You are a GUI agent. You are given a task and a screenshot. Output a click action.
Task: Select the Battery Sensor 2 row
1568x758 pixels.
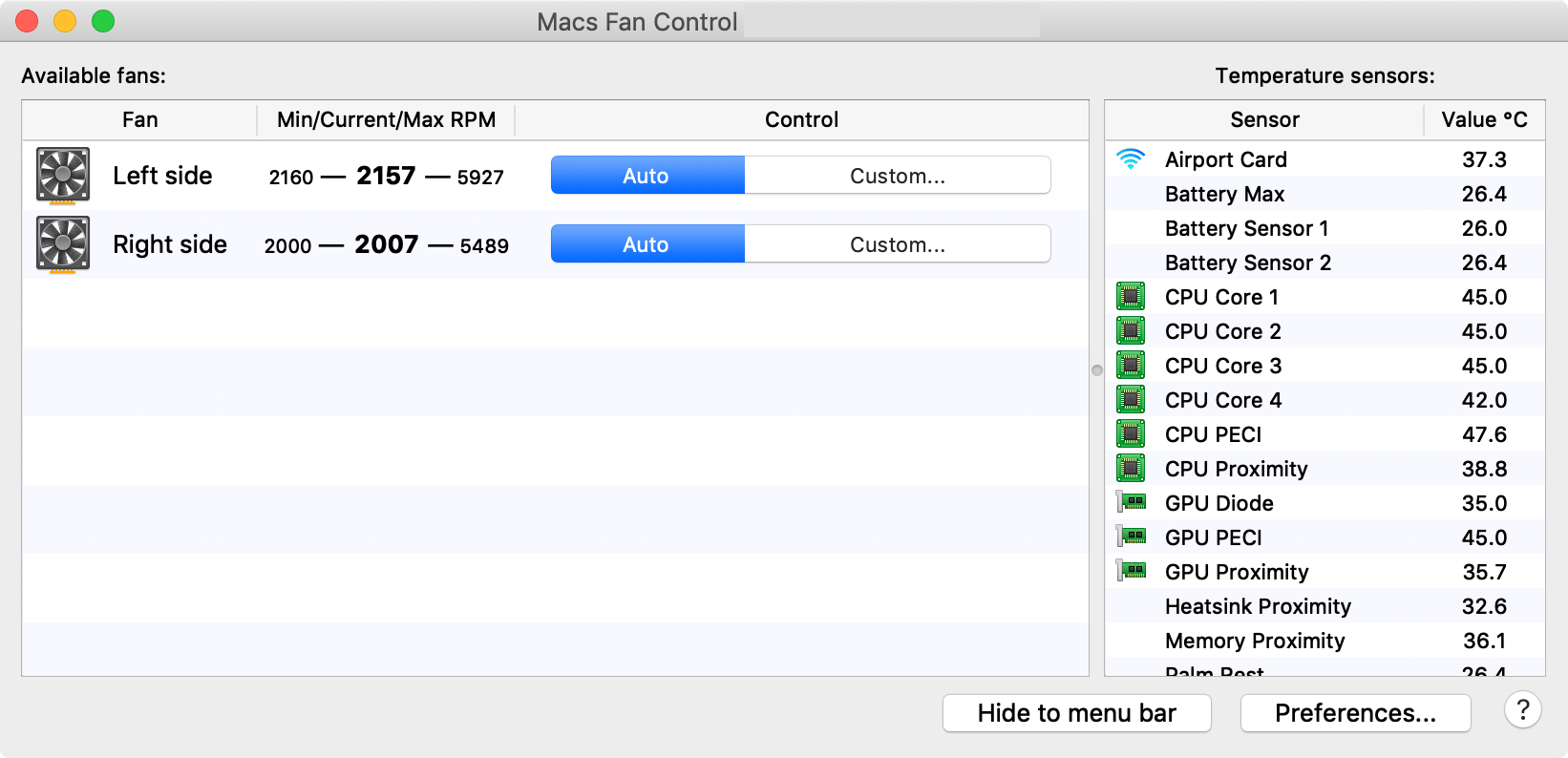1324,263
